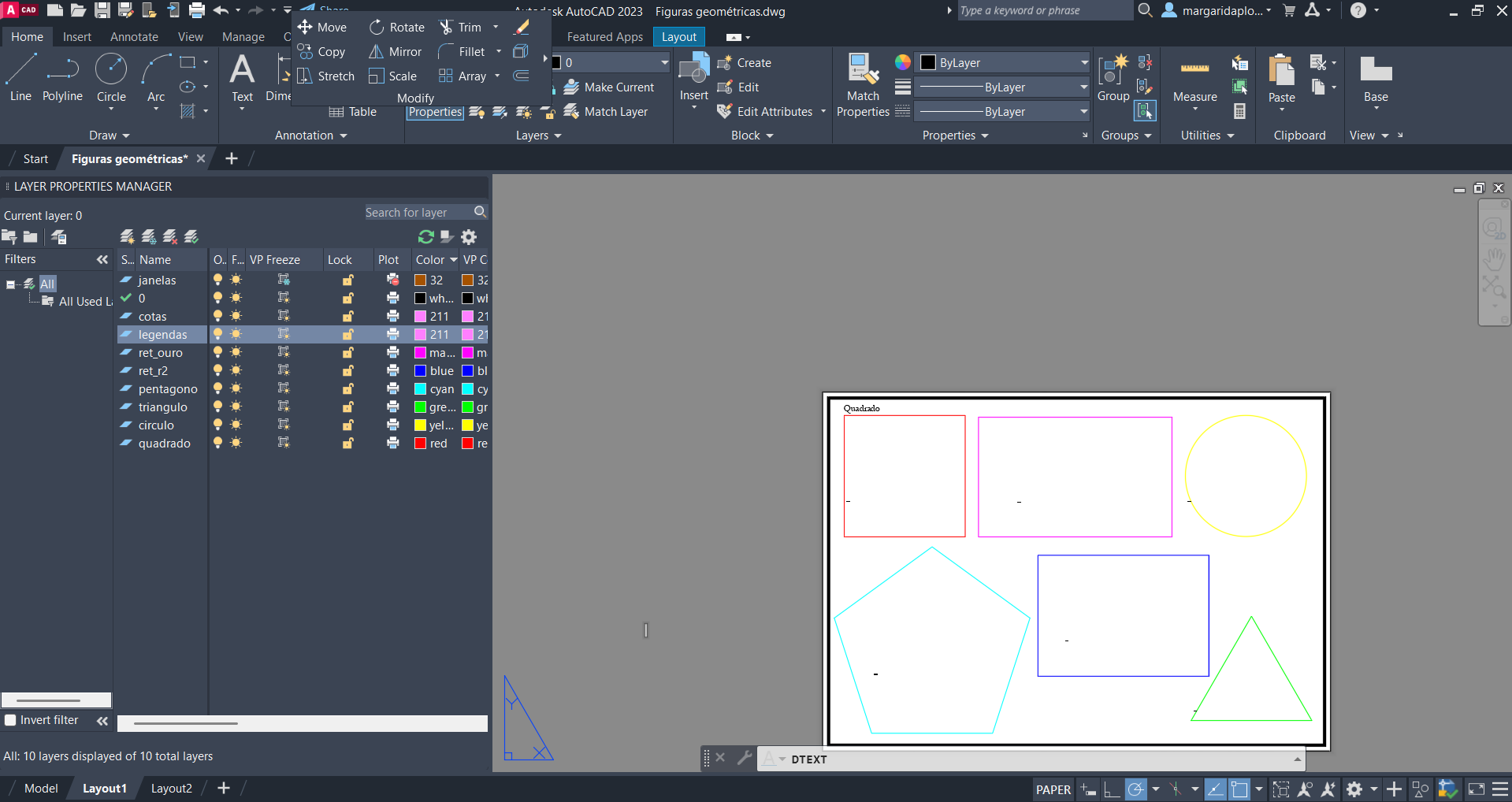The image size is (1512, 802).
Task: Switch to the Annotate ribbon tab
Action: coord(134,37)
